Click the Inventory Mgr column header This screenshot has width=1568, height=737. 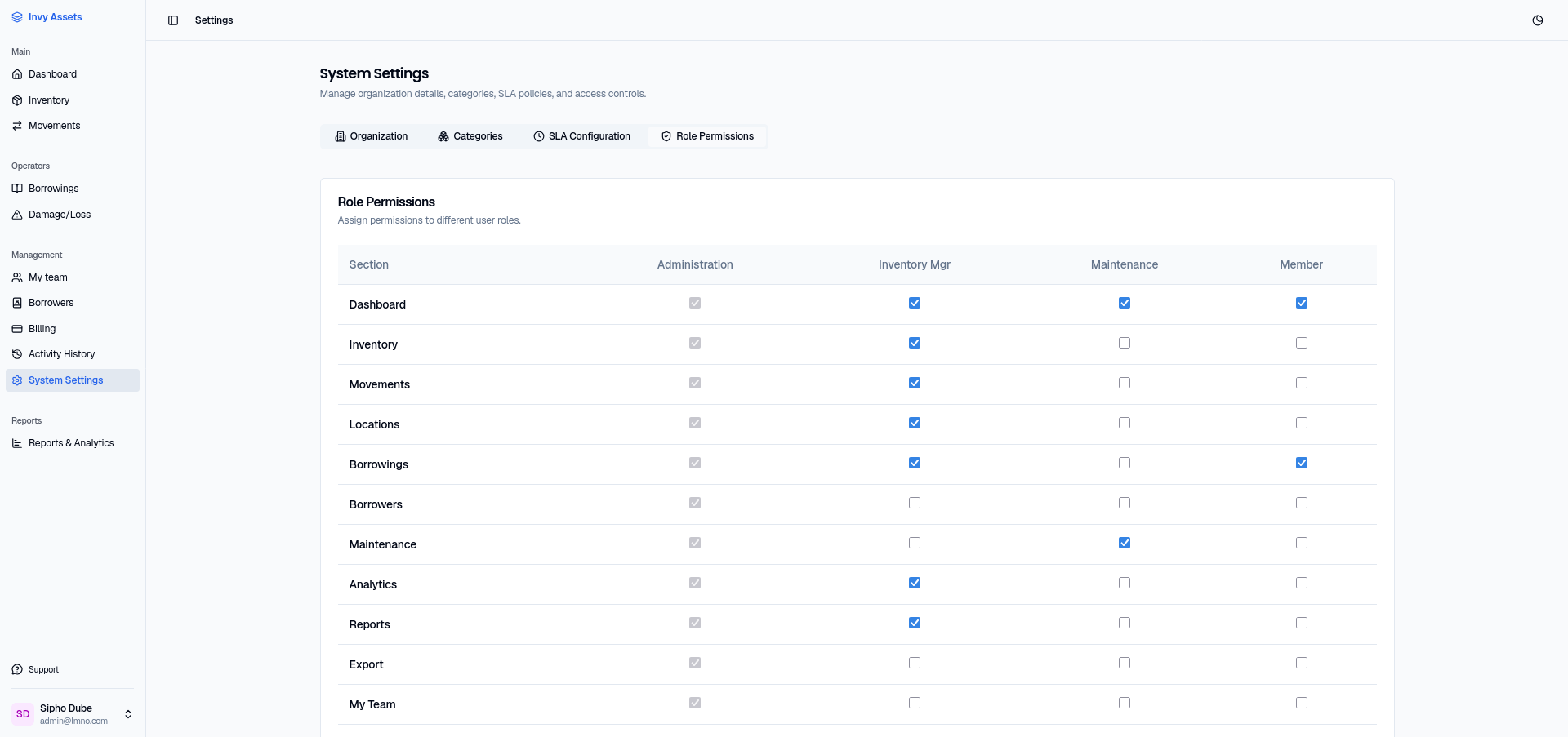tap(915, 264)
